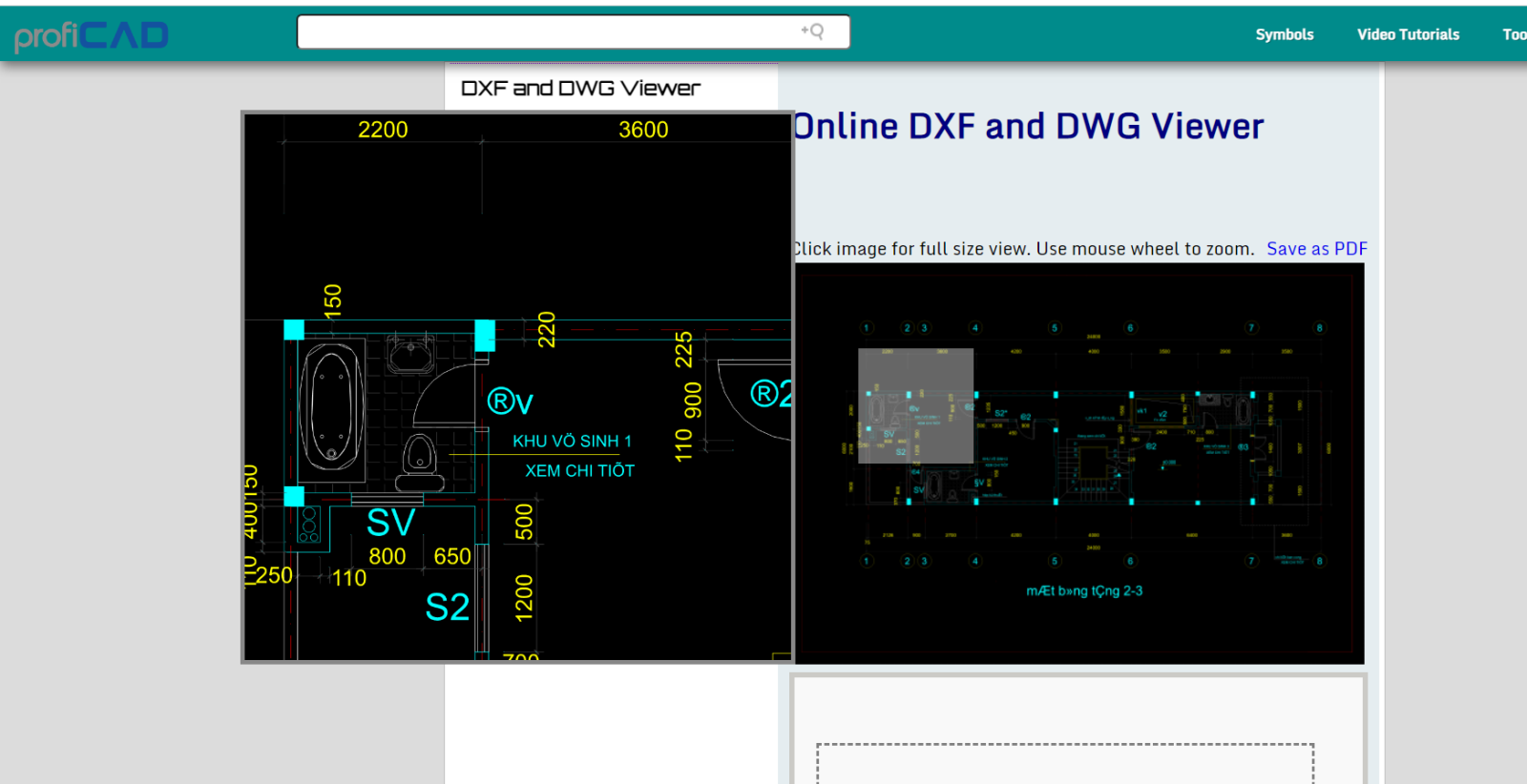Select the DXF and DWG Viewer tab
The image size is (1527, 784).
pos(580,89)
